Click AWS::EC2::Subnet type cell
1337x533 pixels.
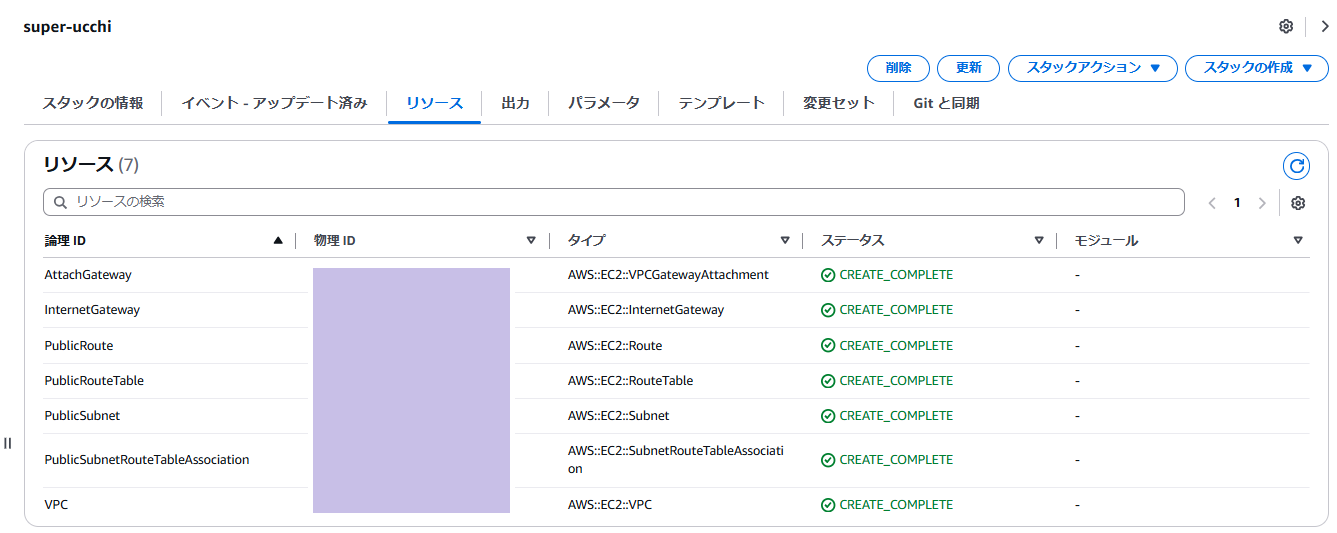pos(618,415)
